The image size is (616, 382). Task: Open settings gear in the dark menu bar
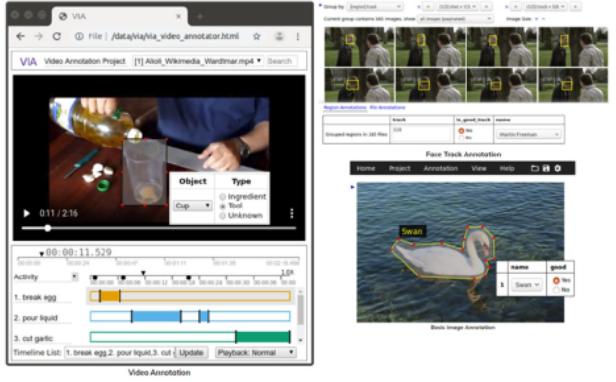coord(558,169)
